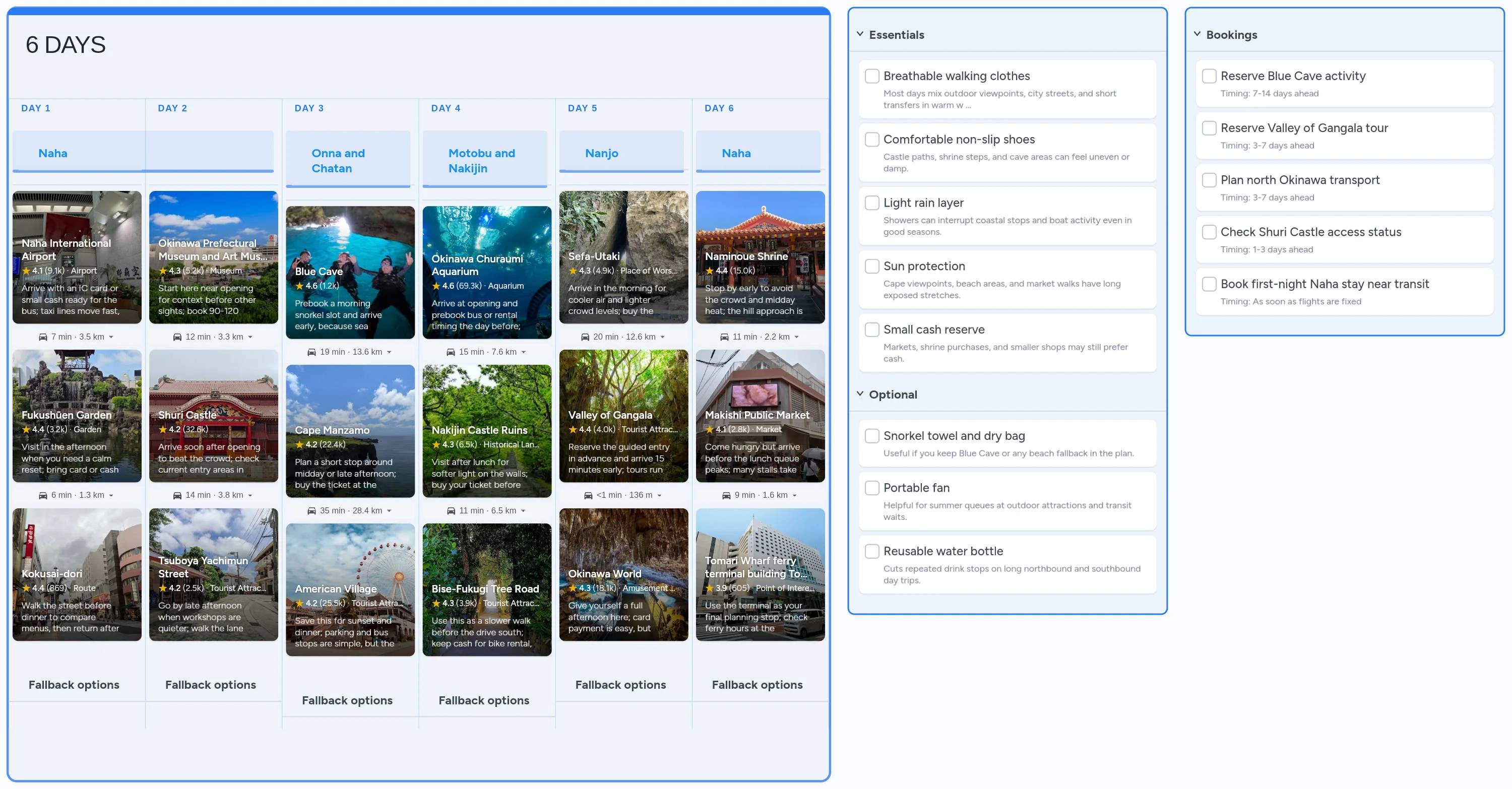1512x789 pixels.
Task: Click car icon beside 35 min 28.4 km
Action: (311, 511)
